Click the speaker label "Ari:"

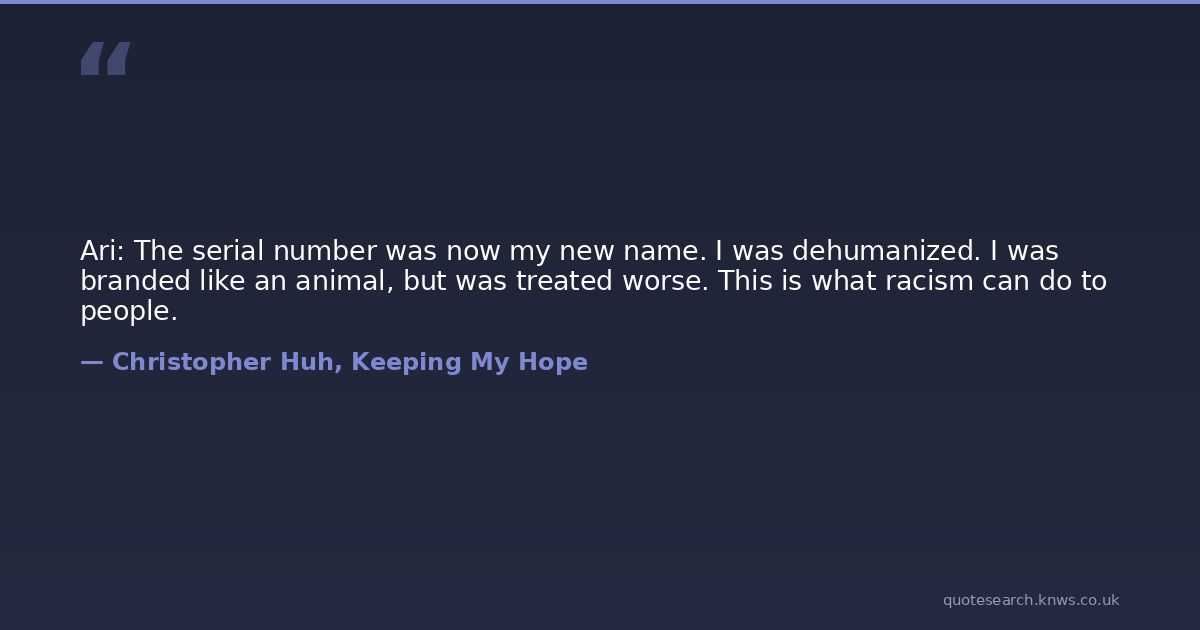click(x=103, y=251)
